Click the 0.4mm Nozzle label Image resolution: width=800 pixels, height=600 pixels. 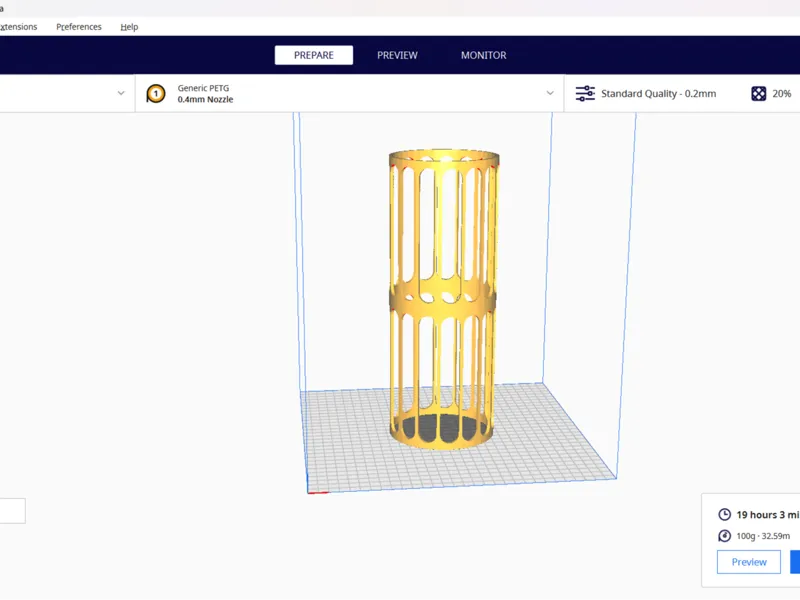click(x=205, y=99)
